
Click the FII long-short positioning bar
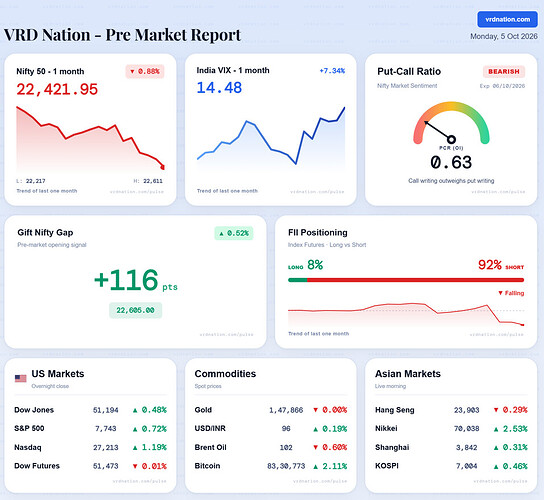click(406, 280)
